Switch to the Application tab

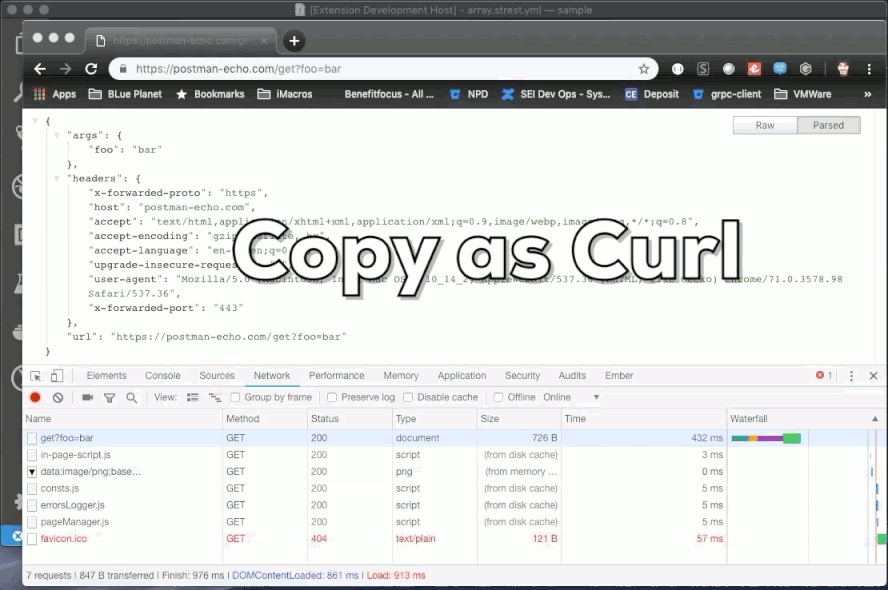point(462,375)
